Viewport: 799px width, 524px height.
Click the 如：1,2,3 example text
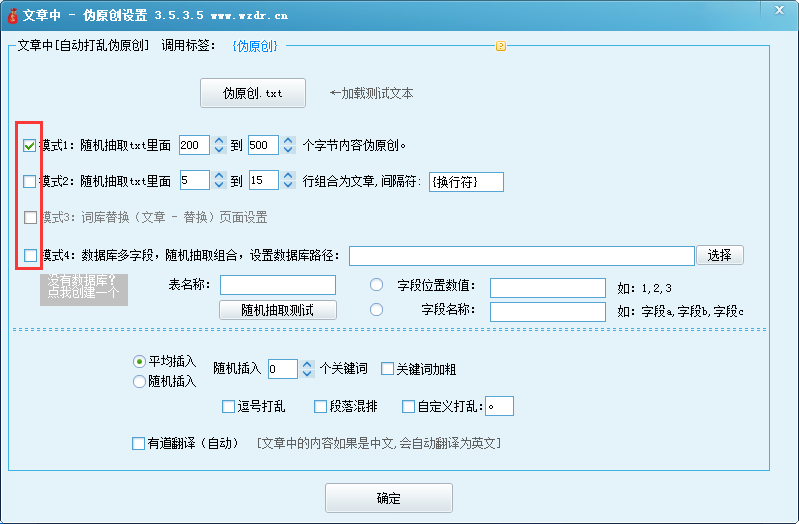point(645,289)
